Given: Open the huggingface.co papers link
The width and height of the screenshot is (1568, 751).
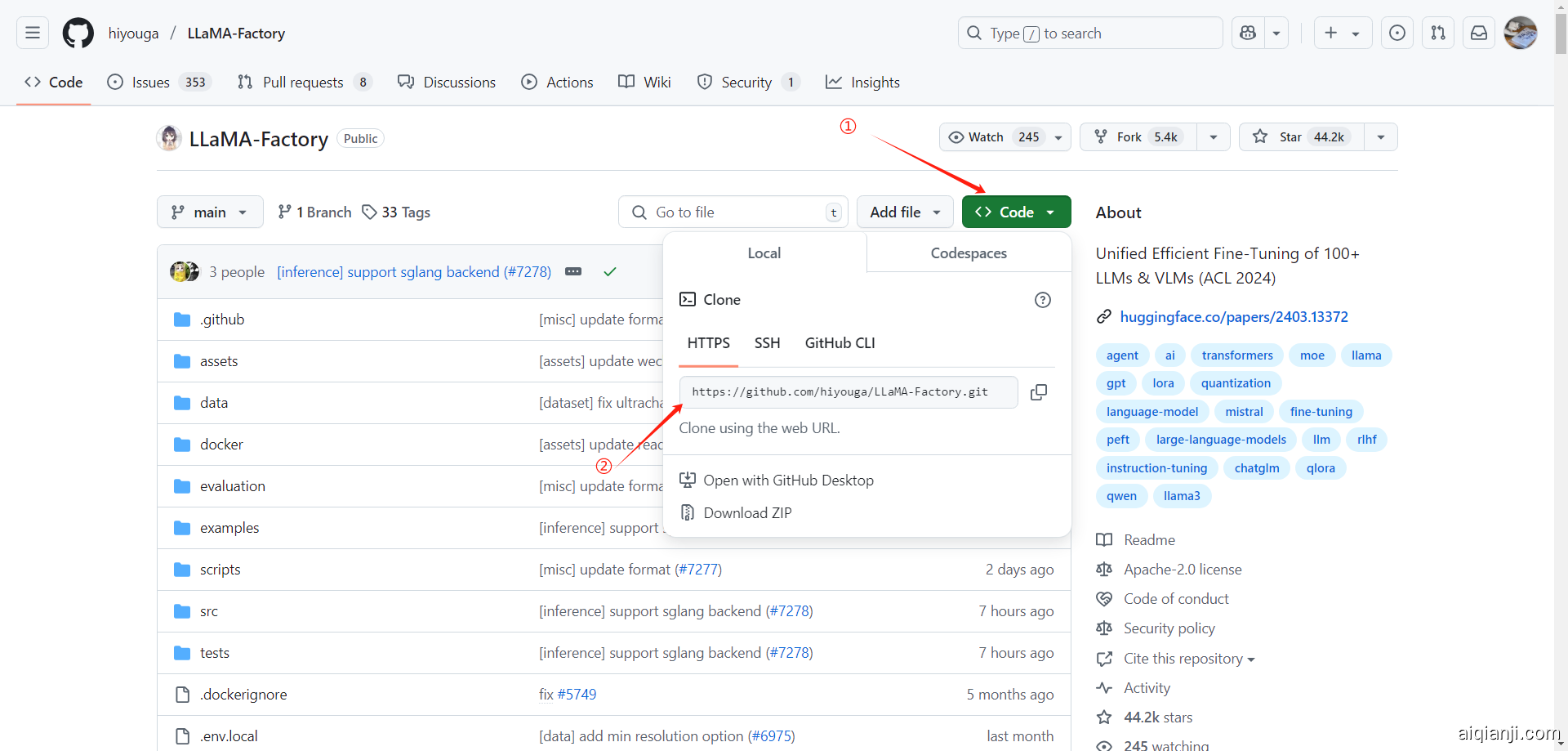Looking at the screenshot, I should pyautogui.click(x=1233, y=317).
